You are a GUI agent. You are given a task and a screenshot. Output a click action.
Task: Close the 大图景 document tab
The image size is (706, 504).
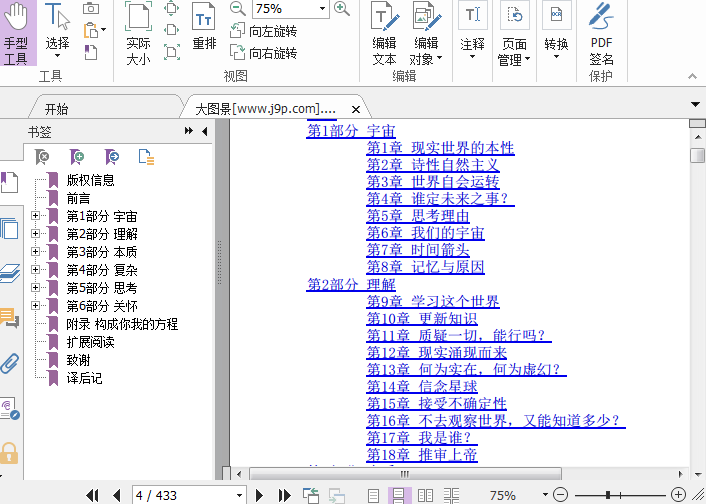pos(356,109)
